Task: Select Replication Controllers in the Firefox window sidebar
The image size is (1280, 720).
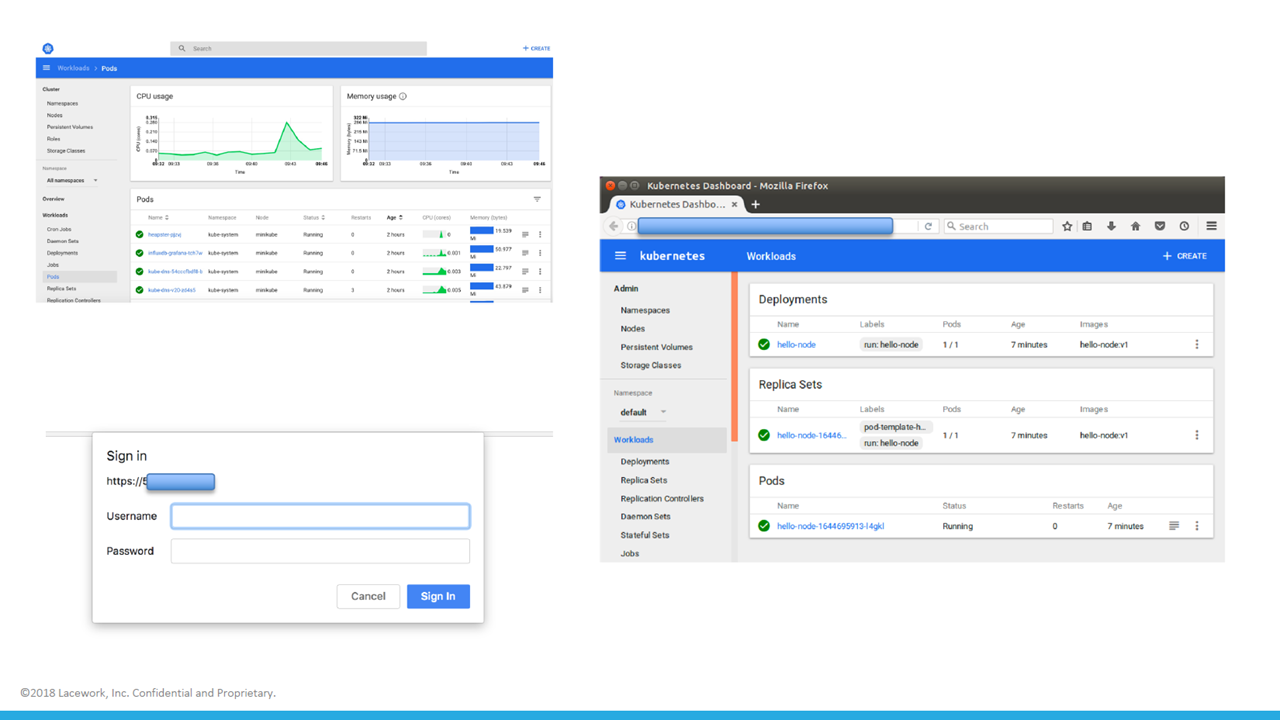Action: pos(662,498)
